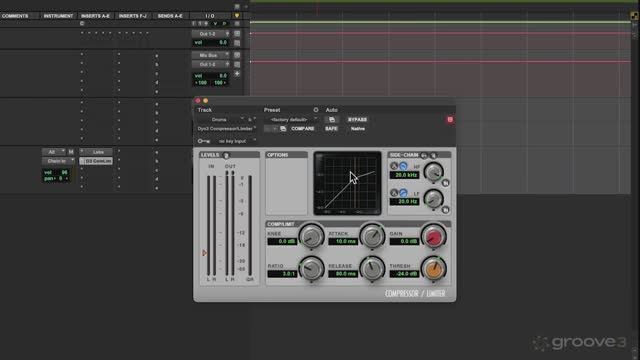Click the COMPARE button
This screenshot has width=640, height=360.
pos(302,129)
